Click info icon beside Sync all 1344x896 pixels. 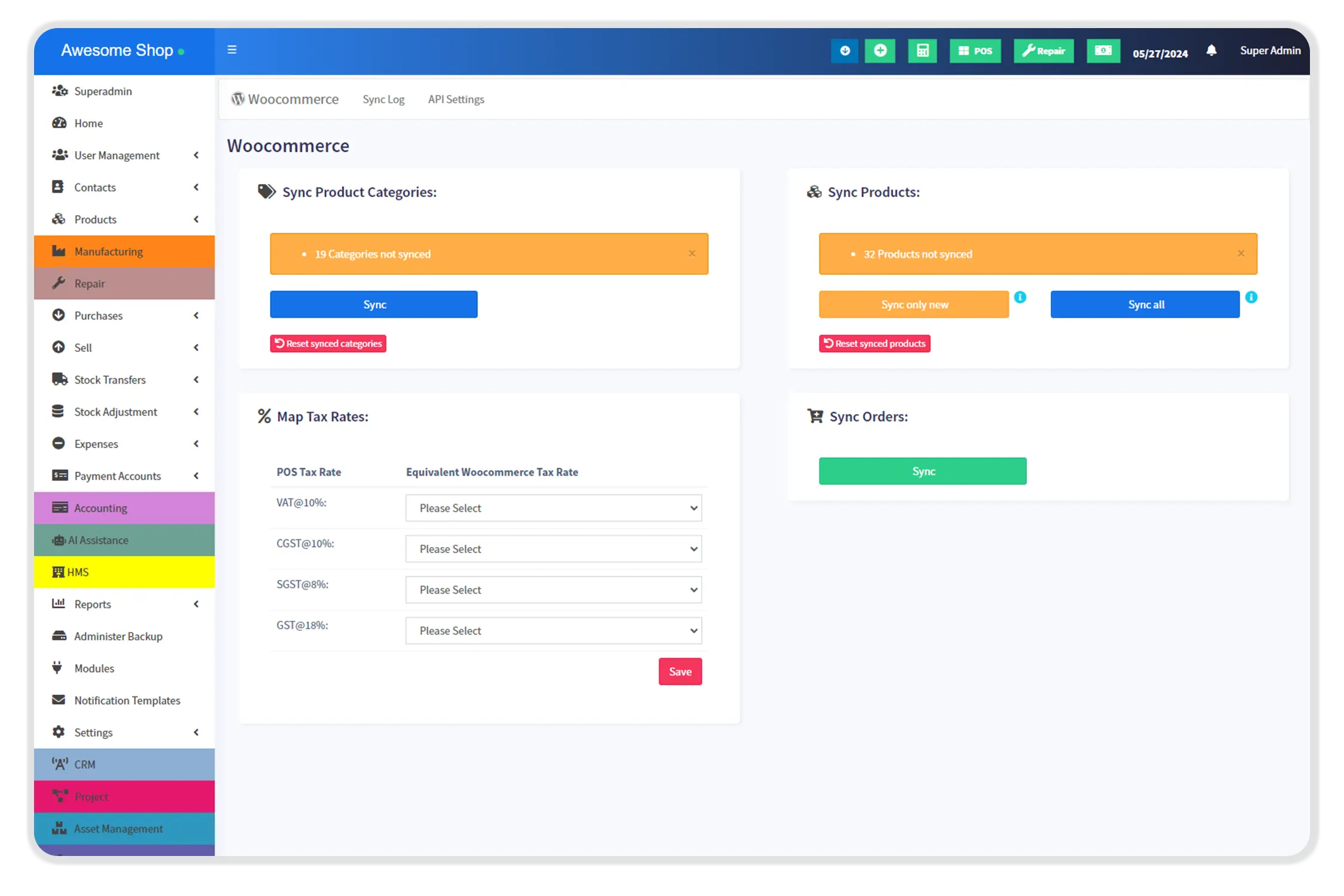click(x=1251, y=297)
